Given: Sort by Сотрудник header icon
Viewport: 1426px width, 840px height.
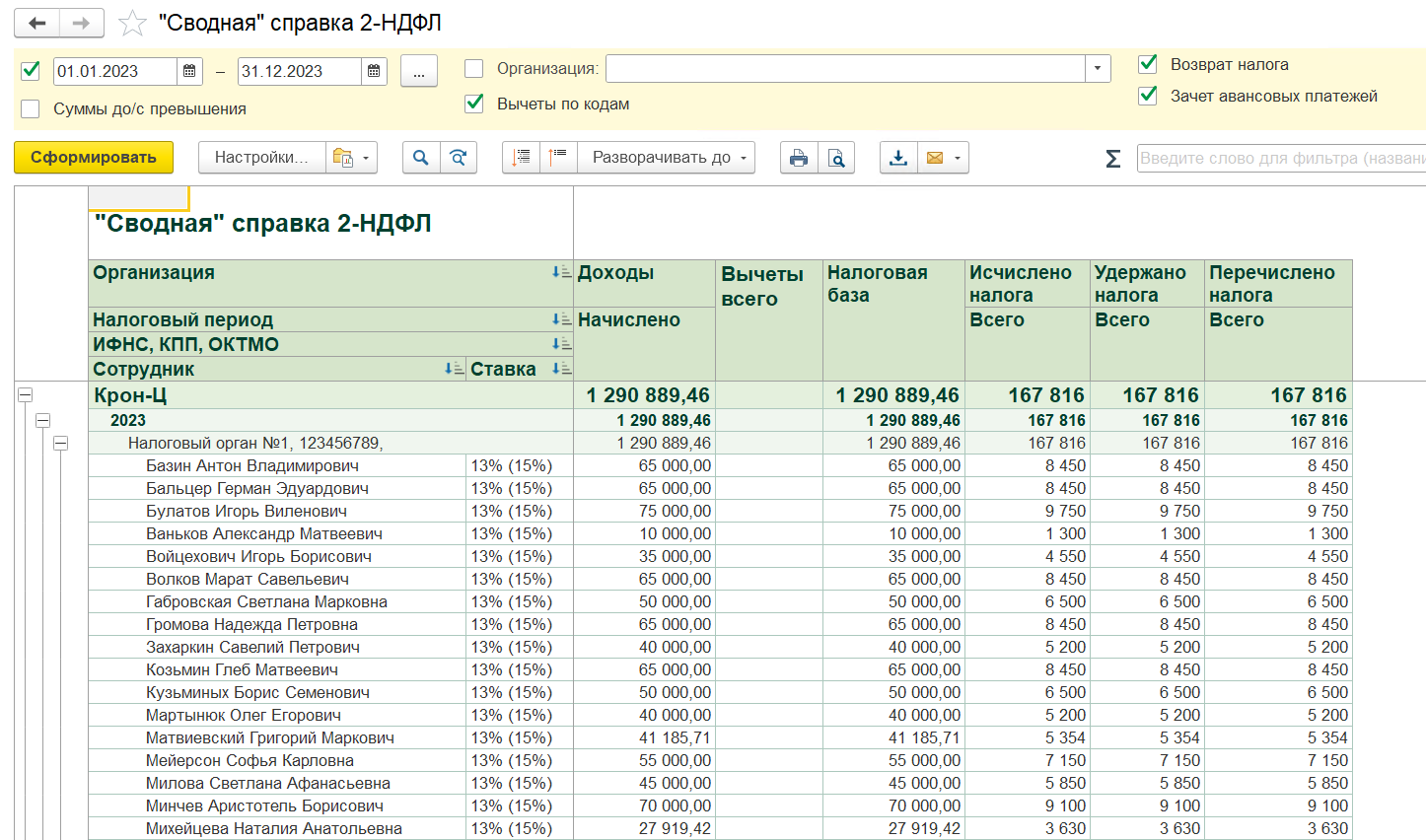Looking at the screenshot, I should click(454, 369).
